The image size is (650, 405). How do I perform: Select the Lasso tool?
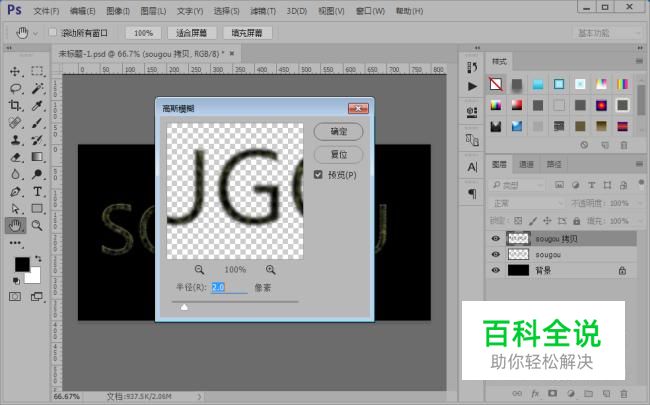15,88
